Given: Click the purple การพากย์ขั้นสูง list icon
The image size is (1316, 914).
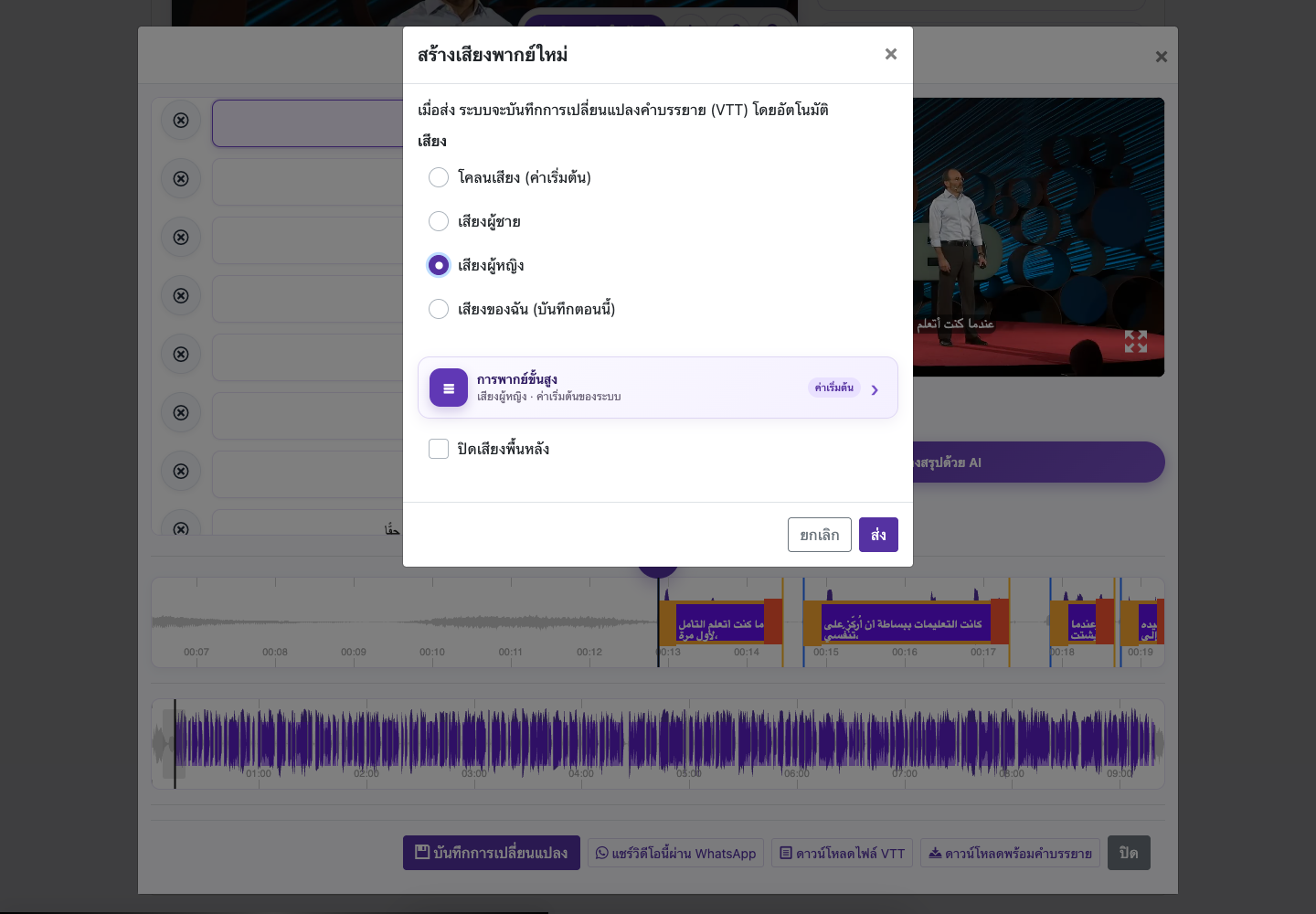Looking at the screenshot, I should click(x=449, y=388).
